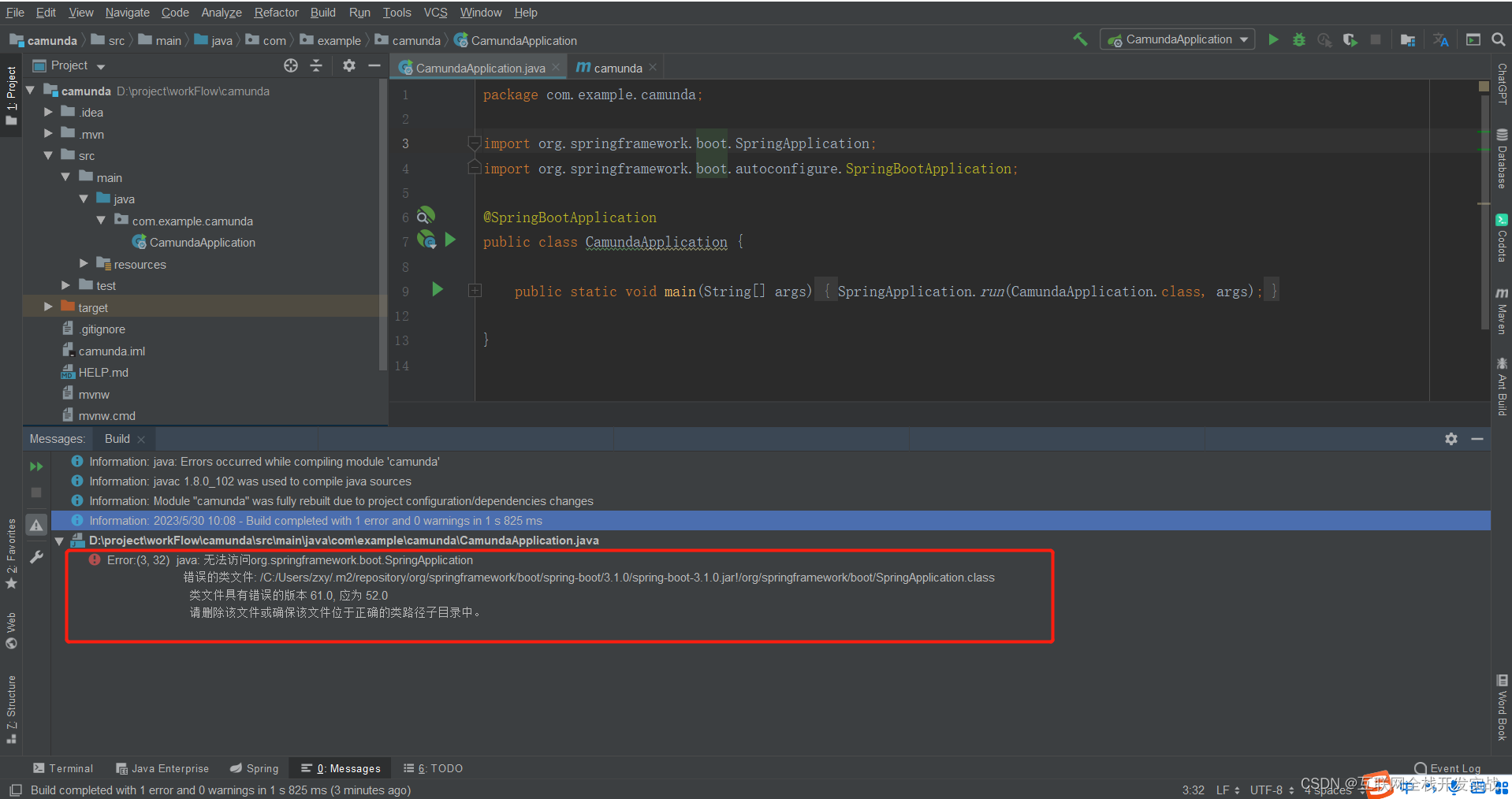Click the Stop square in main toolbar

(x=1376, y=39)
